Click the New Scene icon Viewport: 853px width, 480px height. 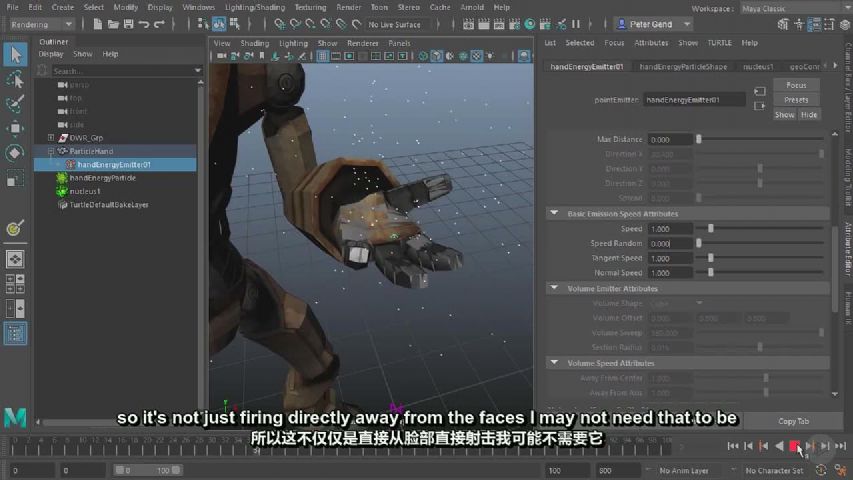click(97, 24)
